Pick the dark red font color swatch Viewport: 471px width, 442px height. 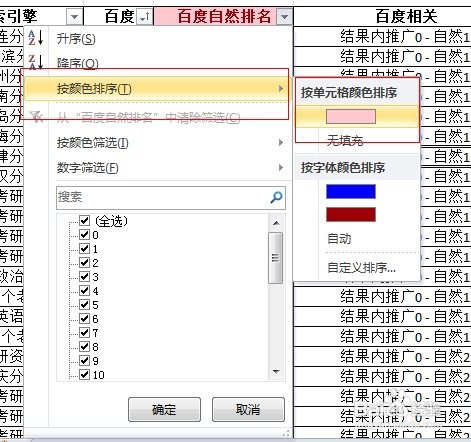[351, 215]
